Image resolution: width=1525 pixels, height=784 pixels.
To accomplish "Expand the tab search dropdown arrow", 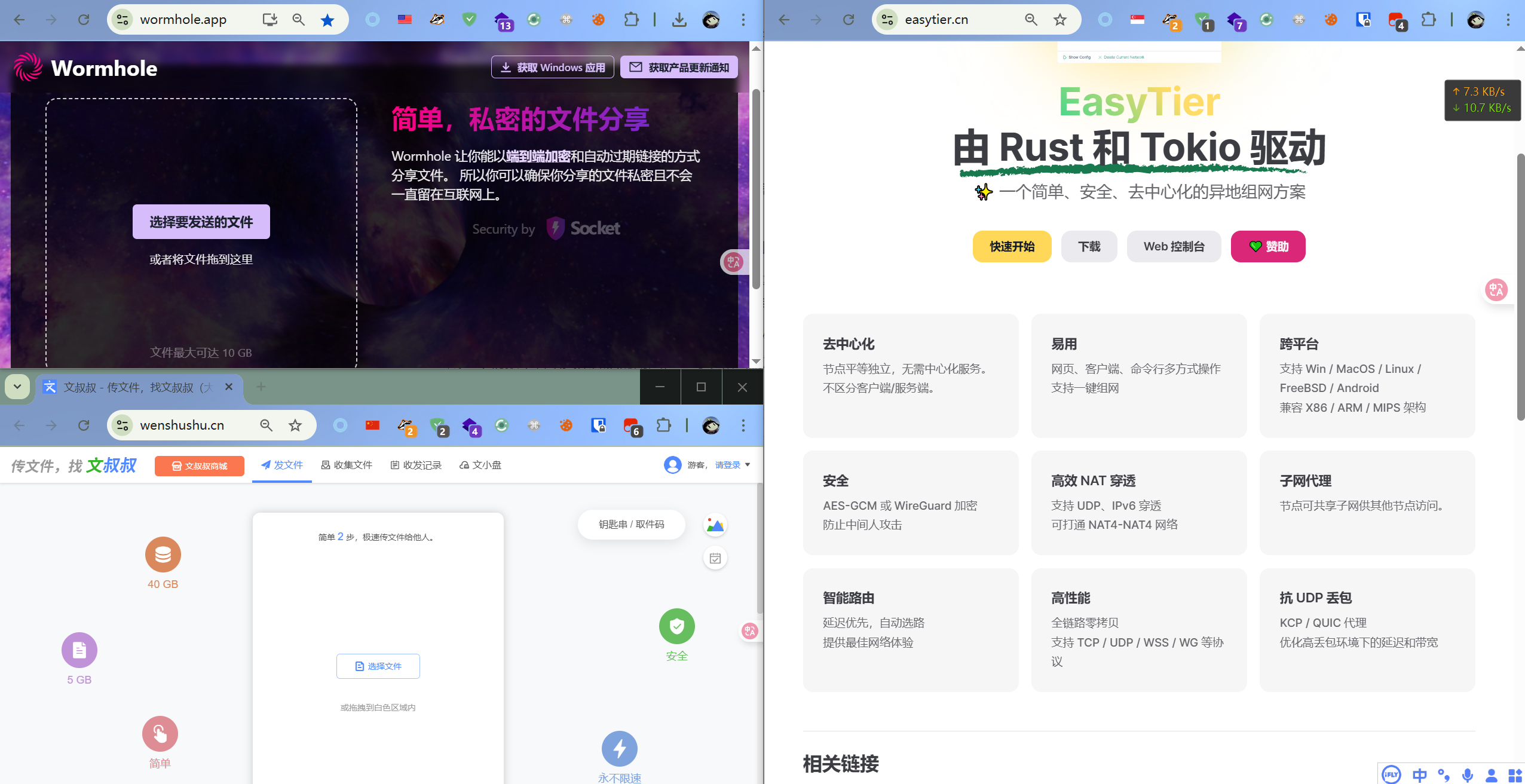I will click(x=17, y=387).
